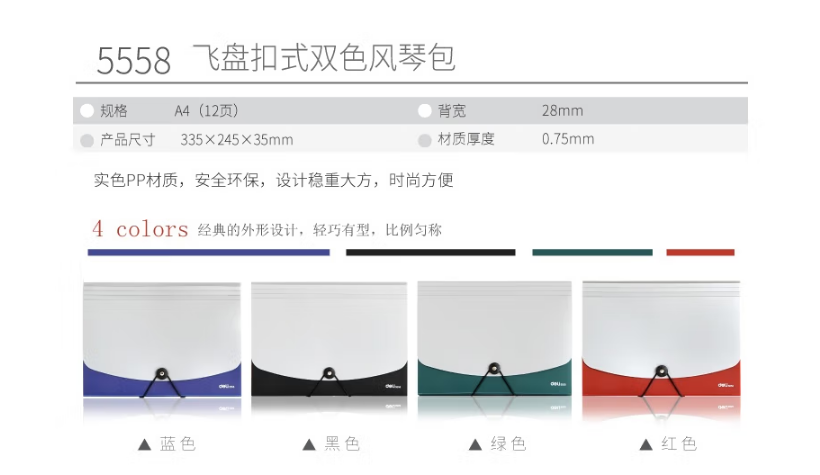Click the triangle marker beside 黑色
Image resolution: width=820 pixels, height=475 pixels.
(x=309, y=445)
